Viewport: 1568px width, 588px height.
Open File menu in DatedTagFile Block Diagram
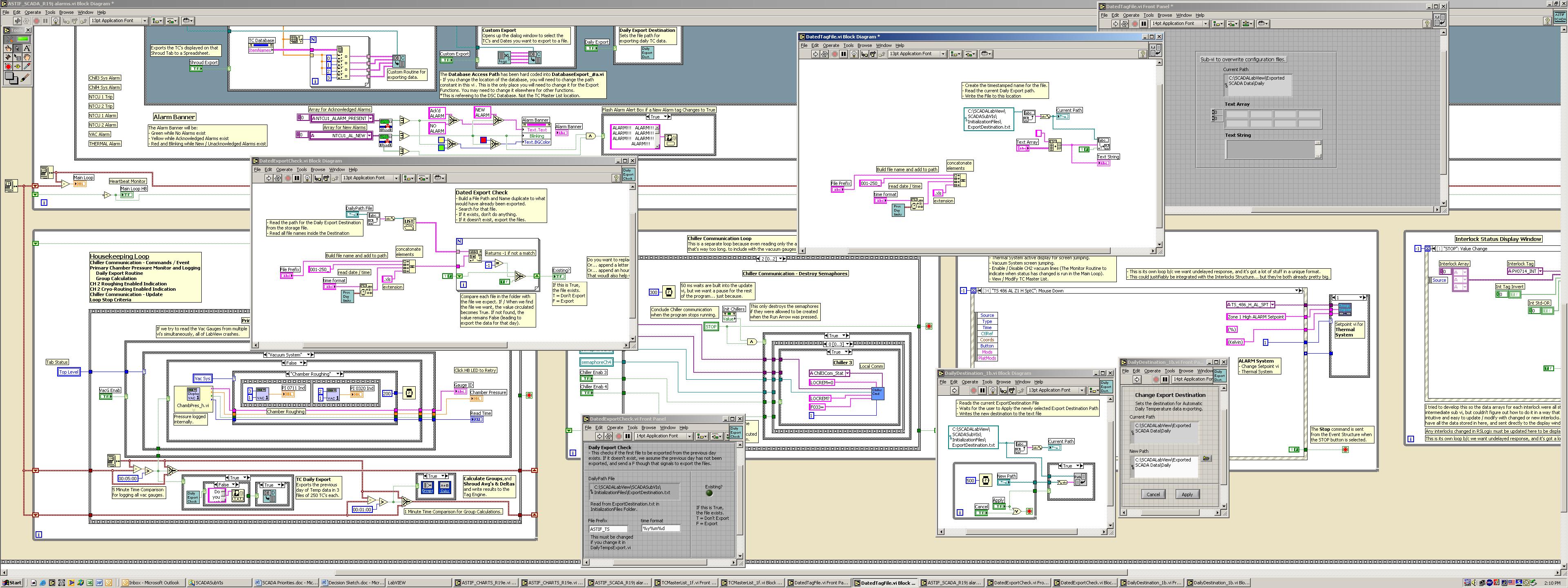[804, 45]
